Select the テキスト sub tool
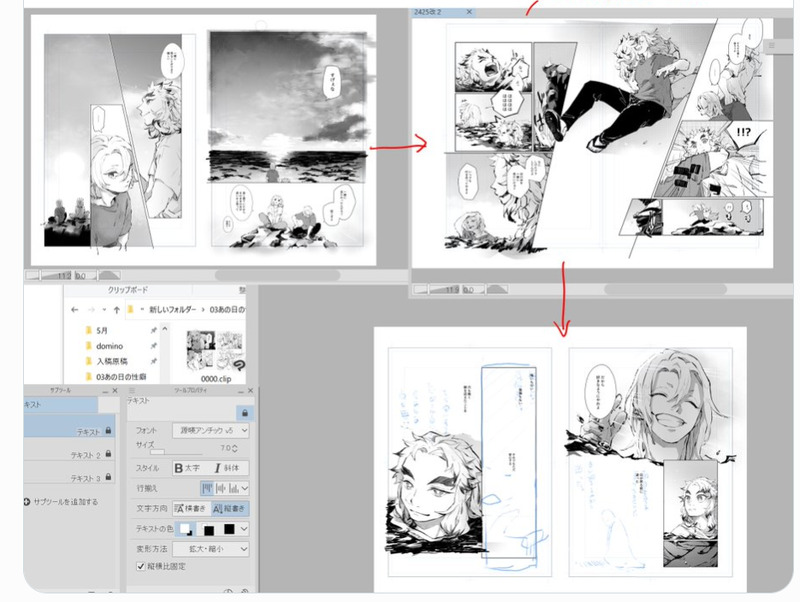 tap(69, 427)
